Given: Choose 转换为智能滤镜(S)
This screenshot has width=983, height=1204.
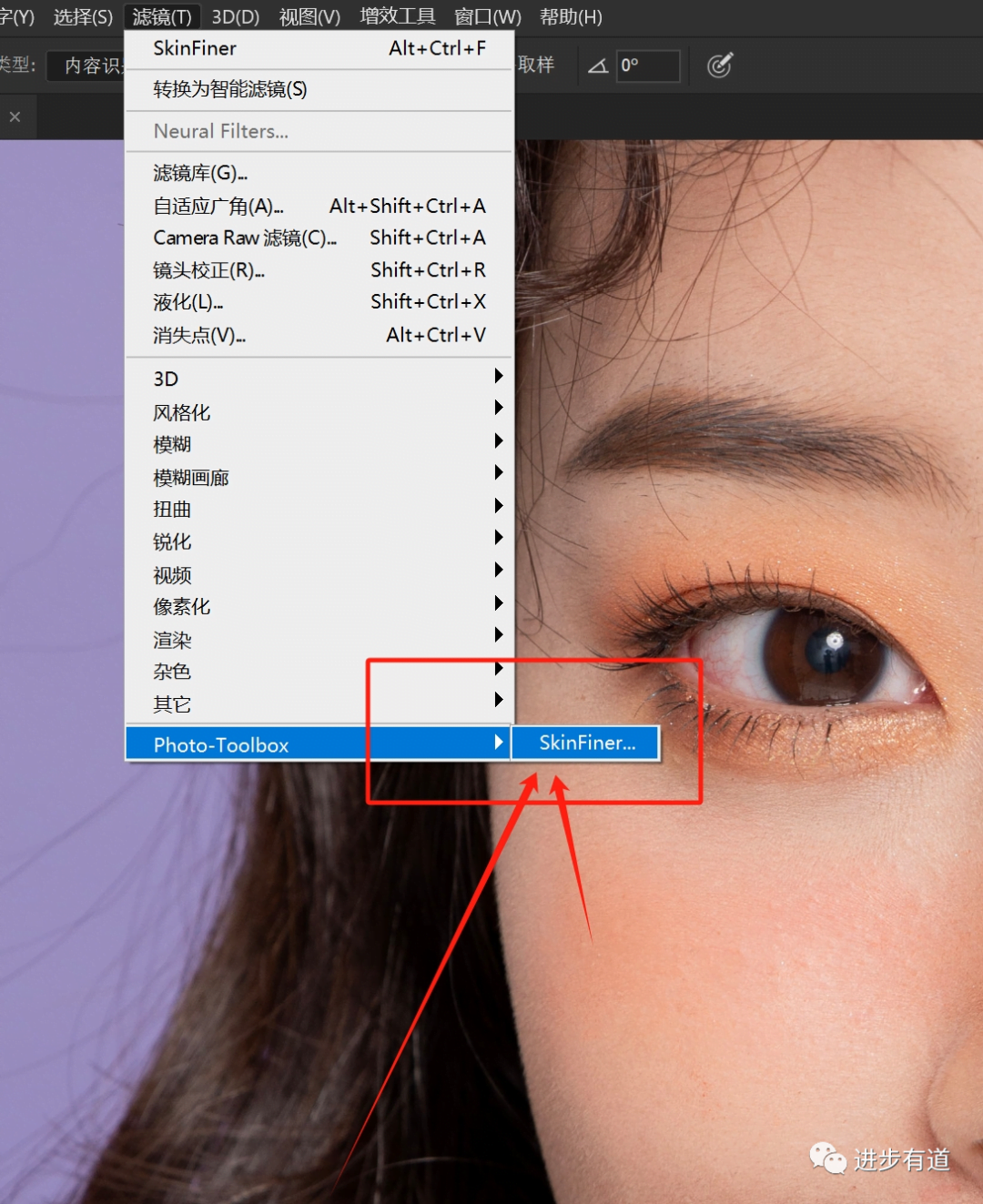Looking at the screenshot, I should (319, 89).
